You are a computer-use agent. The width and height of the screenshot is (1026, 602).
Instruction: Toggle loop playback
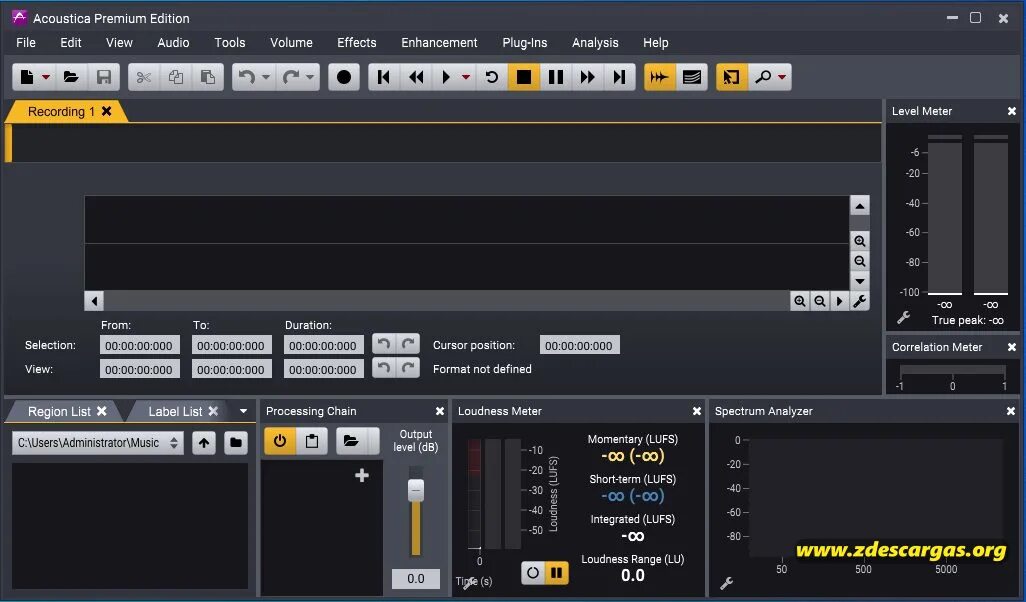click(x=491, y=77)
